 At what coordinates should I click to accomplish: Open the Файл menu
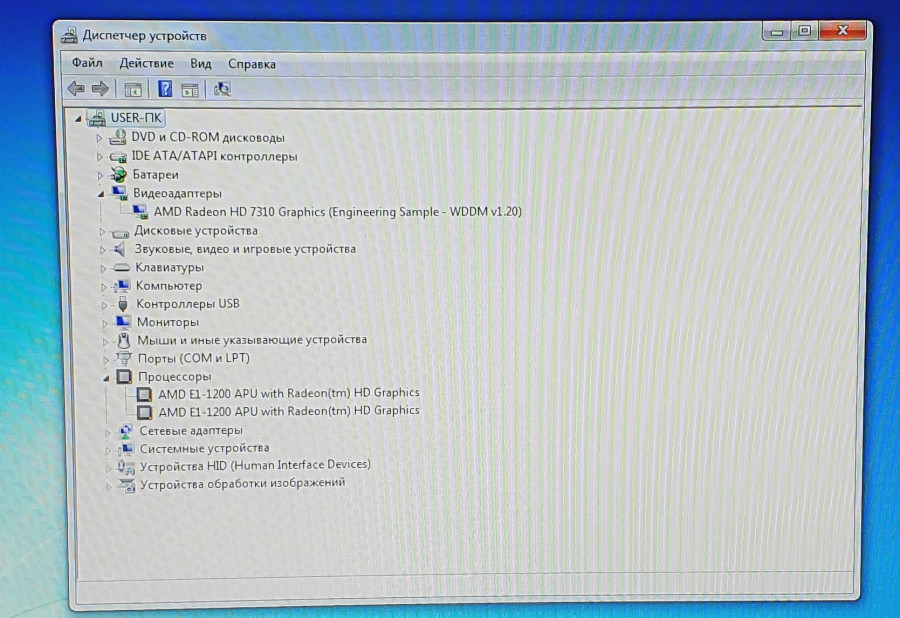click(87, 63)
